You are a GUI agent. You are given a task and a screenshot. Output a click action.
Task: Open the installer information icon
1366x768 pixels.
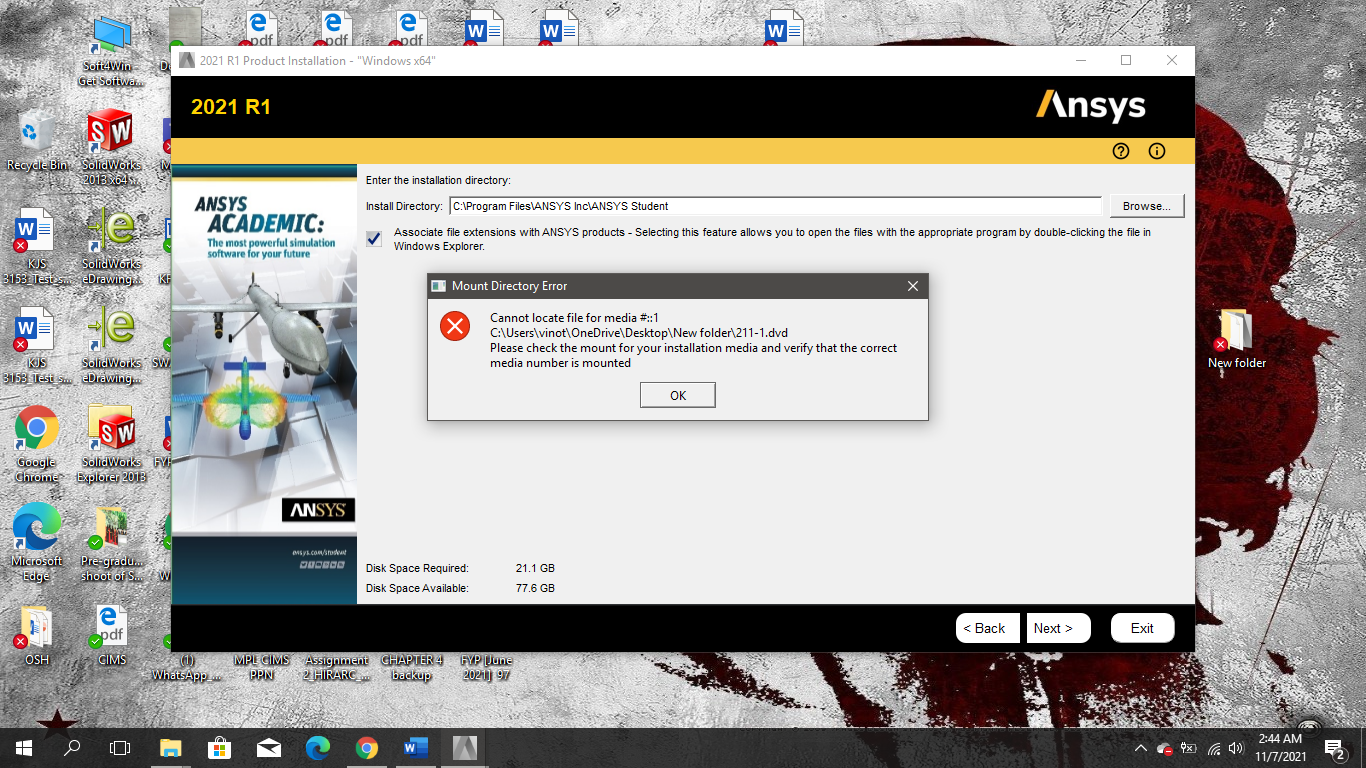click(x=1157, y=151)
